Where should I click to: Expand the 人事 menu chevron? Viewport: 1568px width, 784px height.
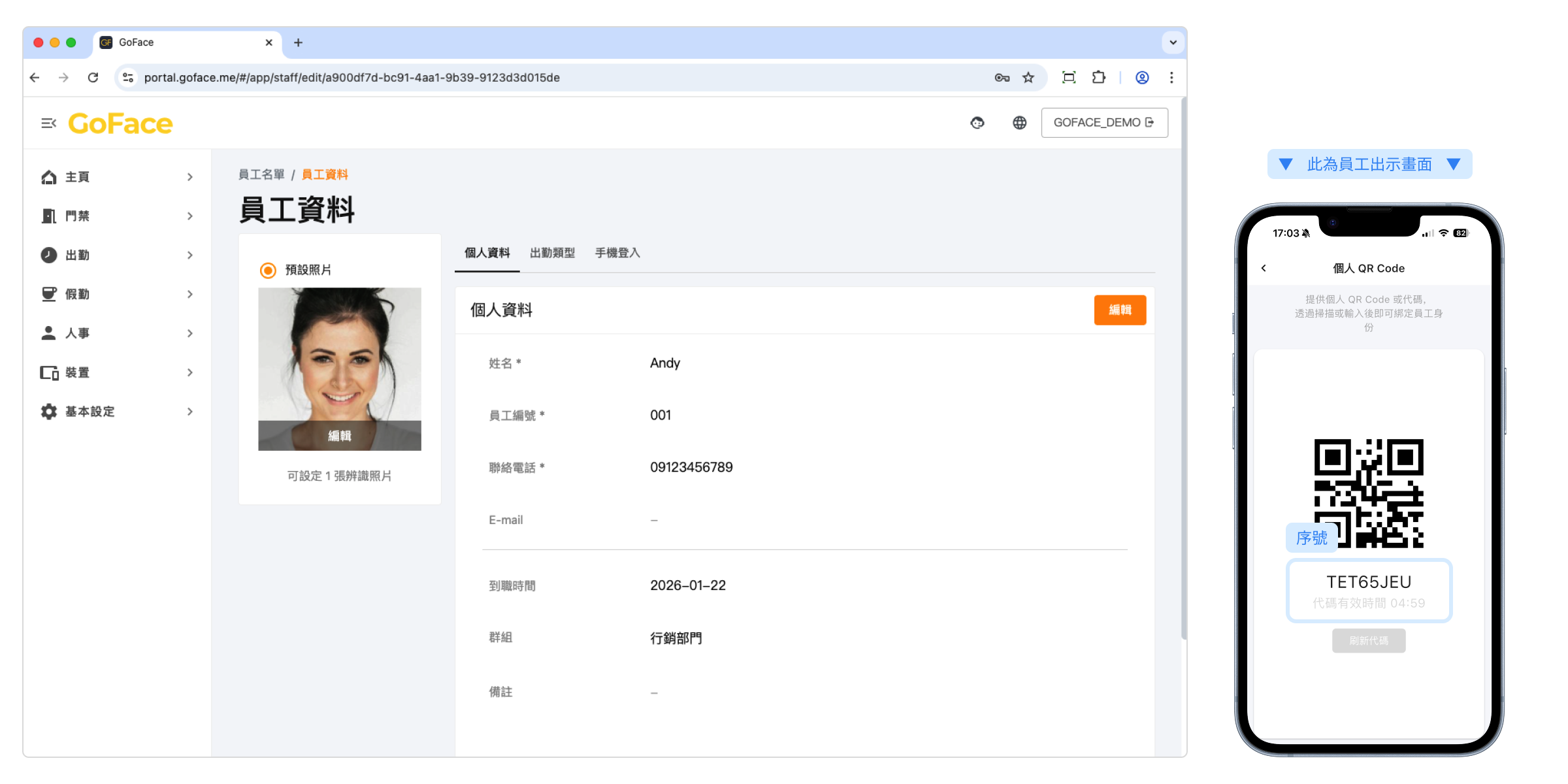(x=190, y=333)
